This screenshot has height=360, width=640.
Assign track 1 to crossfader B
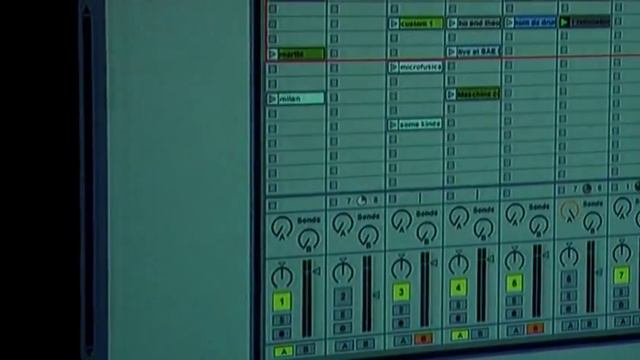click(x=305, y=349)
